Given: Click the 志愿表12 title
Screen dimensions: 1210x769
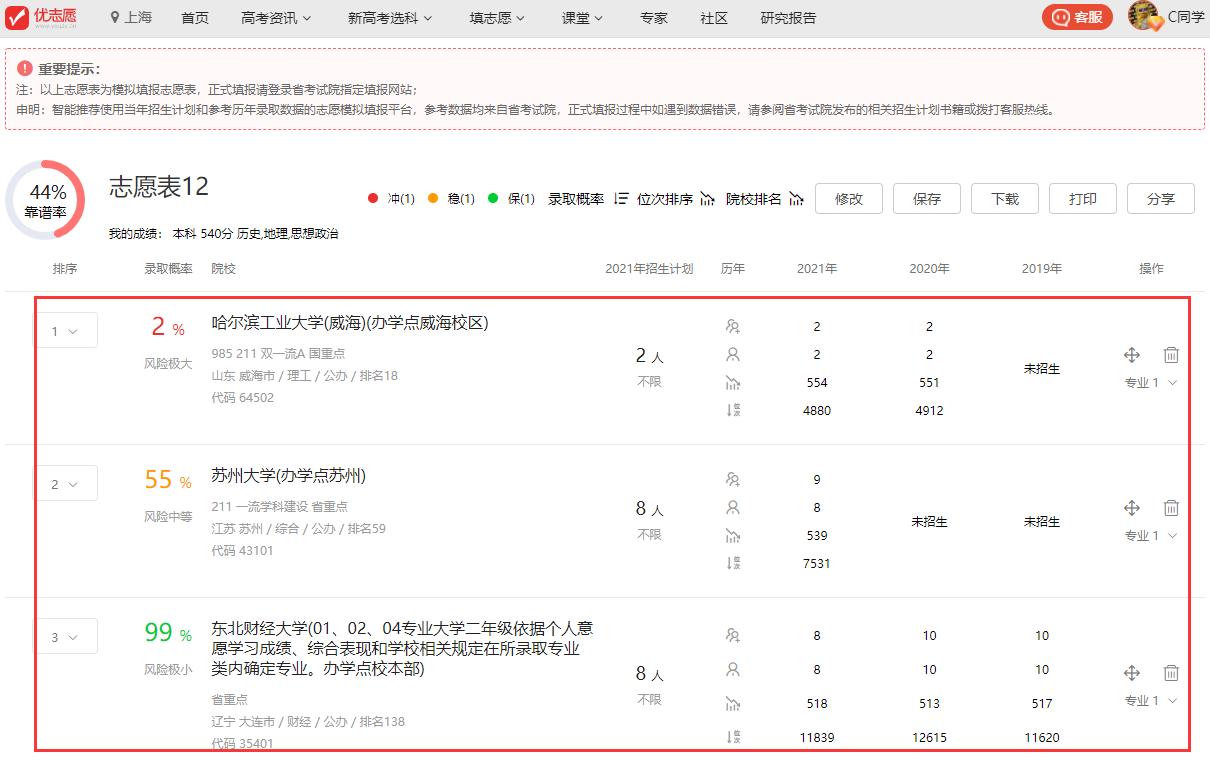Looking at the screenshot, I should pos(159,187).
